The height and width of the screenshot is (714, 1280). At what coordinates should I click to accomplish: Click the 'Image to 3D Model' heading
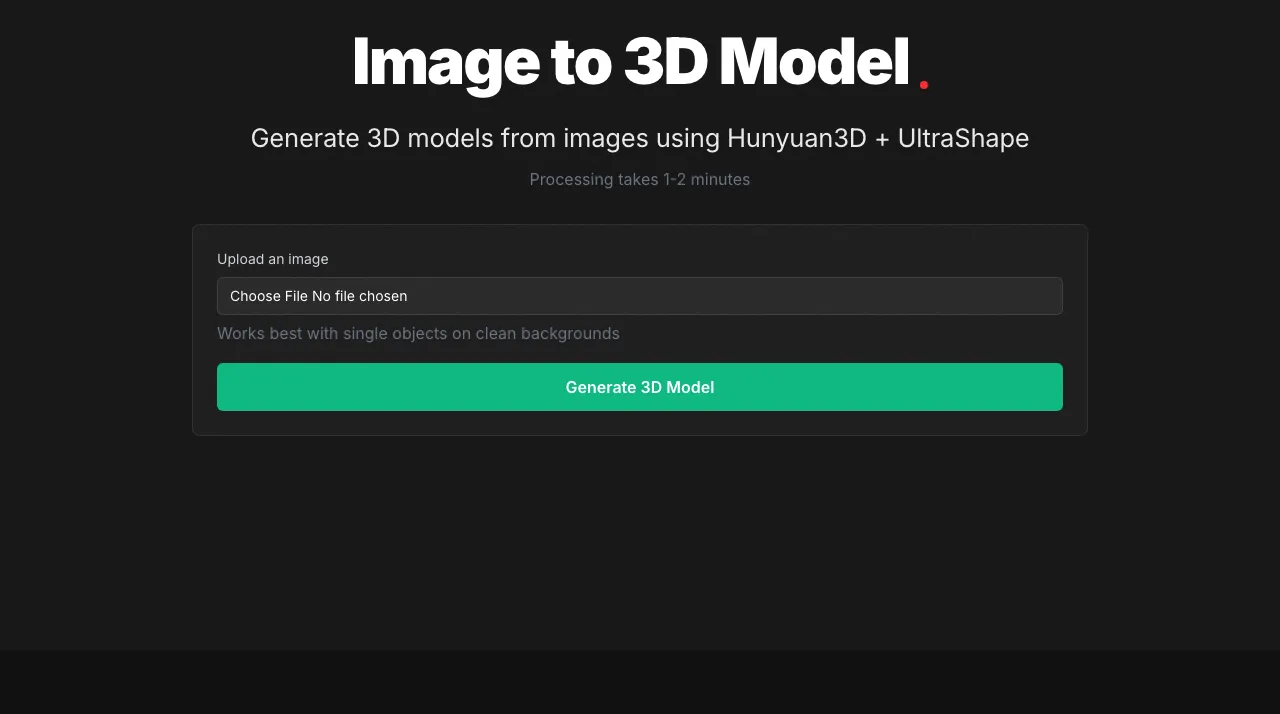(631, 62)
